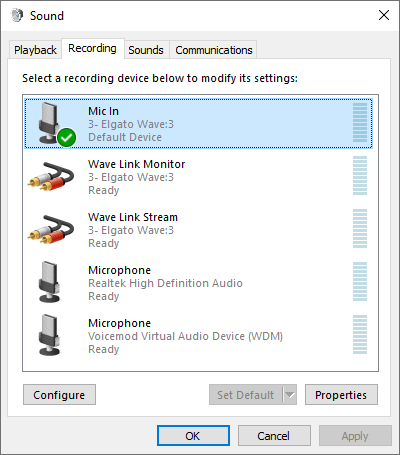The width and height of the screenshot is (400, 455).
Task: Select the Recording tab
Action: point(92,49)
